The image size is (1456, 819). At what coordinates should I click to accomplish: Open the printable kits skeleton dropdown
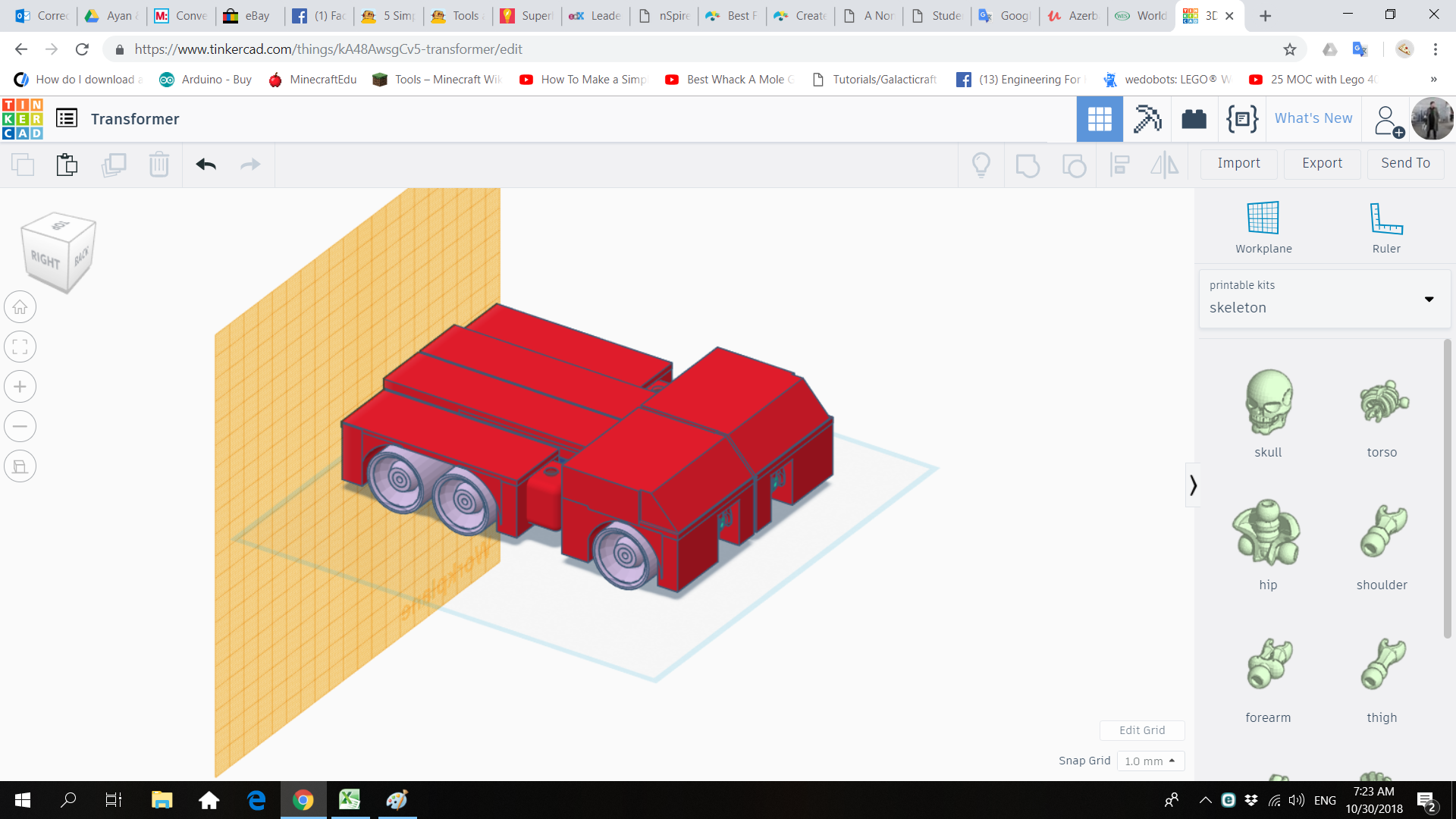pos(1324,299)
